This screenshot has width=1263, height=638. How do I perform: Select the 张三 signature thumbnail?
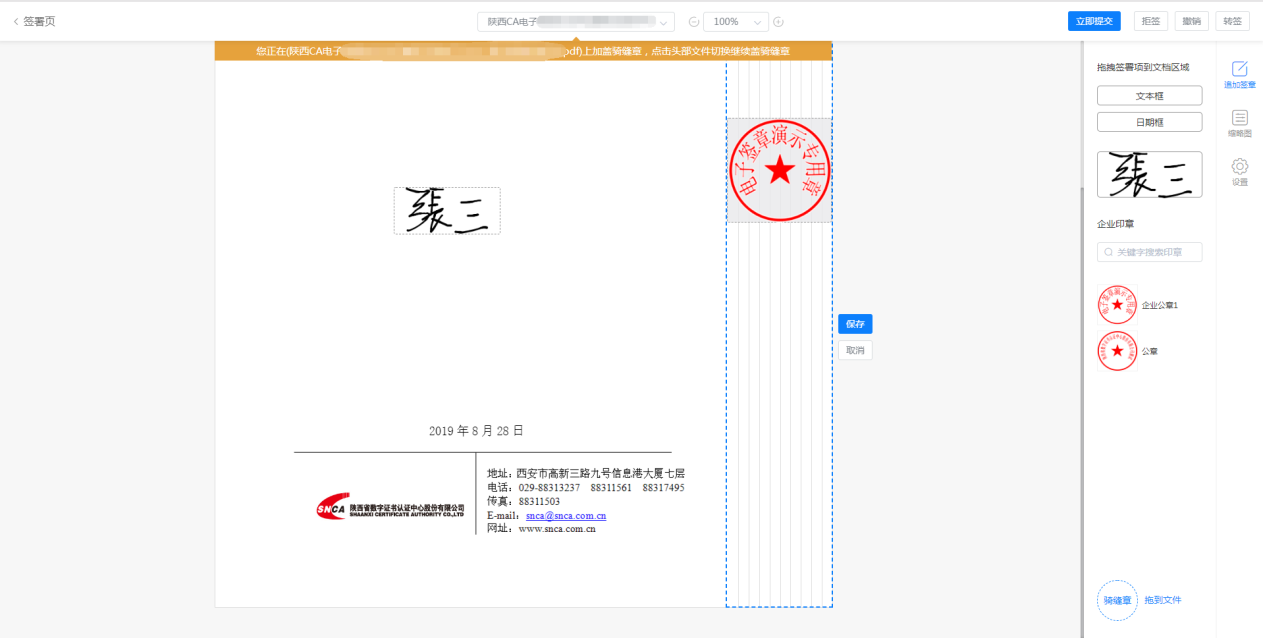pos(1149,174)
